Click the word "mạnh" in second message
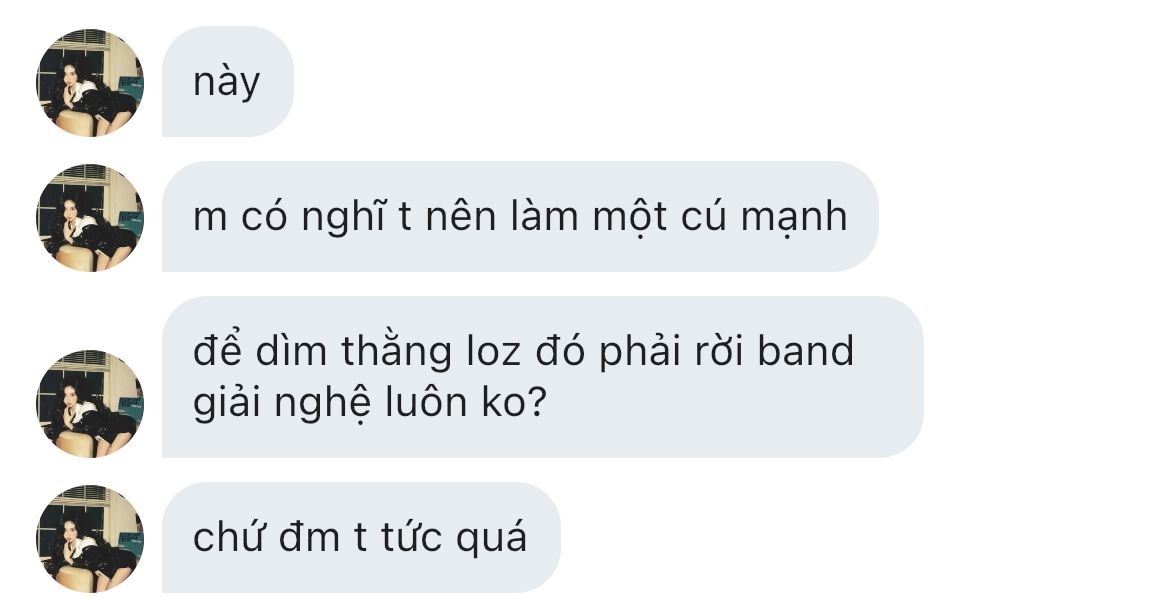Screen dimensions: 1170x610 tap(794, 217)
